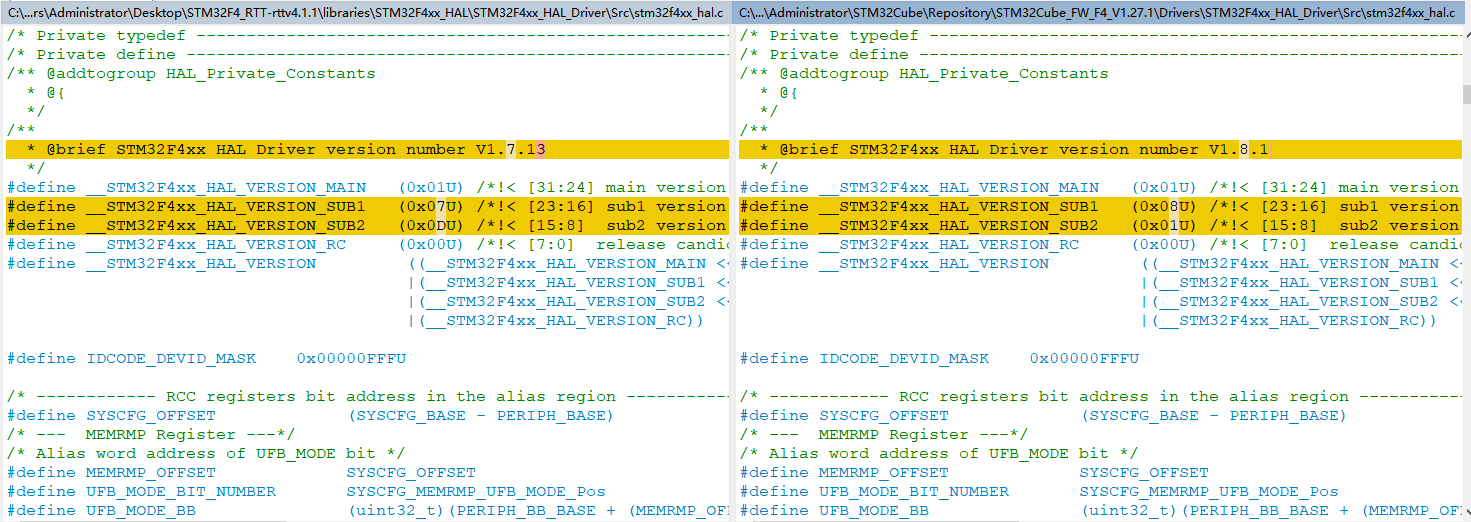Click the #define MEMRMP_OFFSET line in the STM32Cube_FW_F4 pane
This screenshot has height=522, width=1471.
coord(974,473)
